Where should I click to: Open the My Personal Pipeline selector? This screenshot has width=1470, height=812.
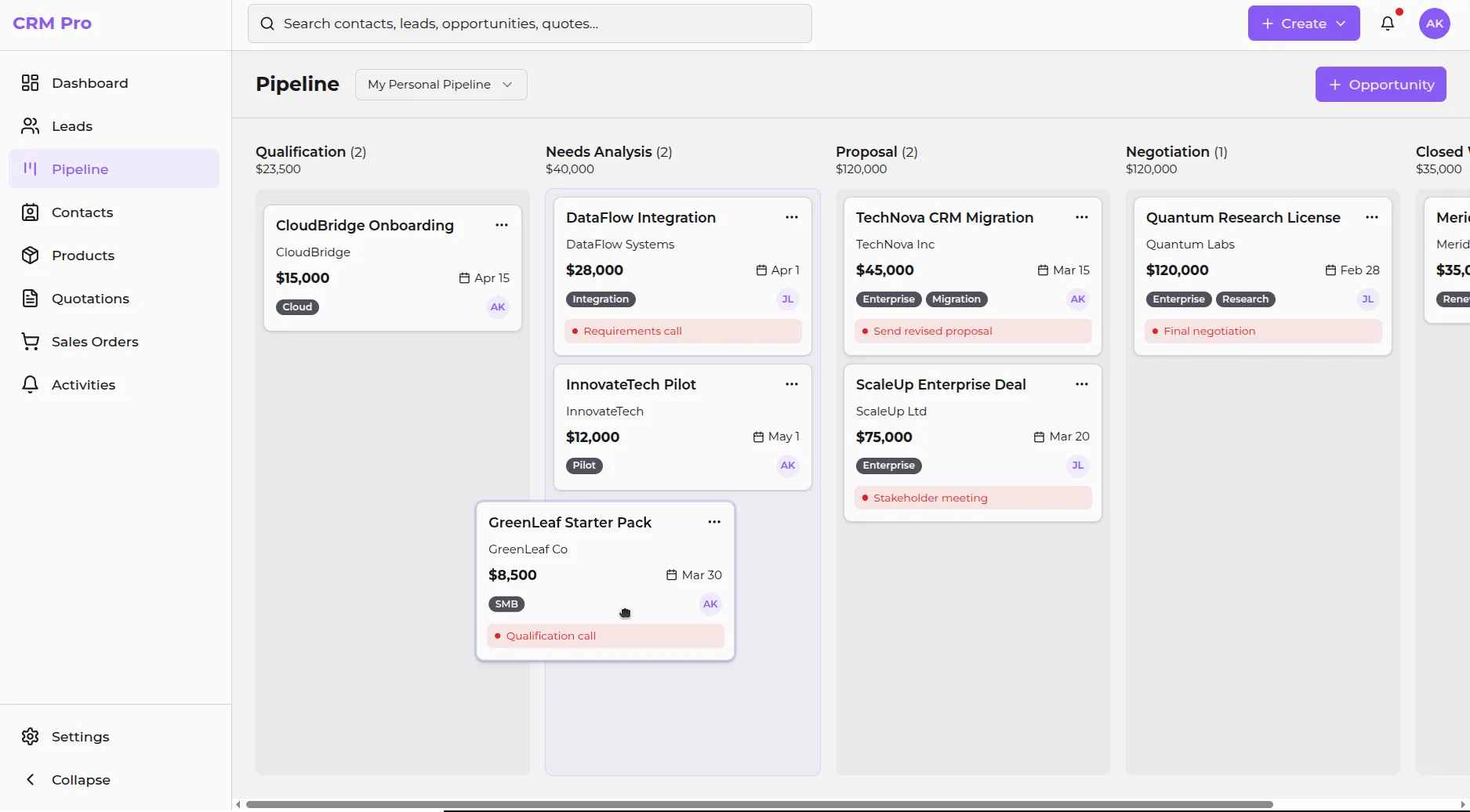(x=441, y=84)
